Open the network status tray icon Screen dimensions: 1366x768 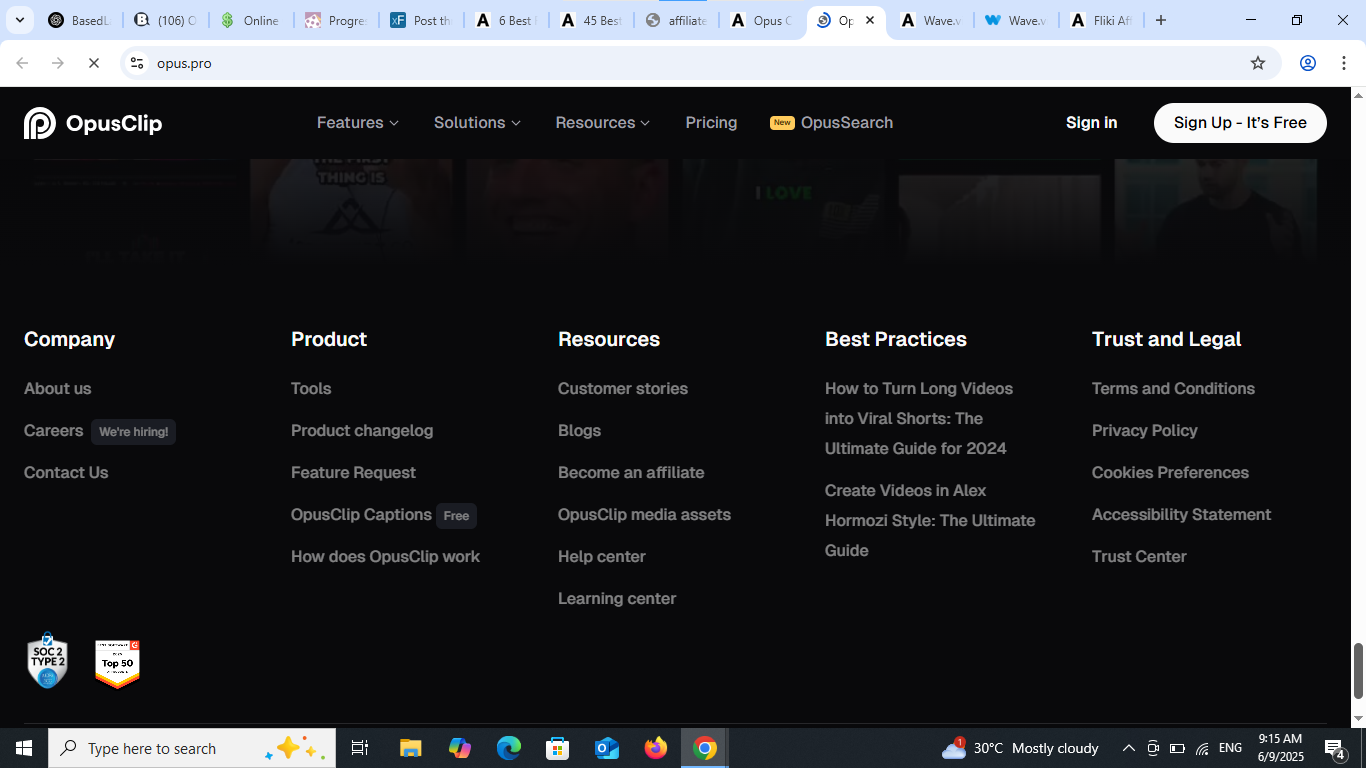pyautogui.click(x=1202, y=748)
